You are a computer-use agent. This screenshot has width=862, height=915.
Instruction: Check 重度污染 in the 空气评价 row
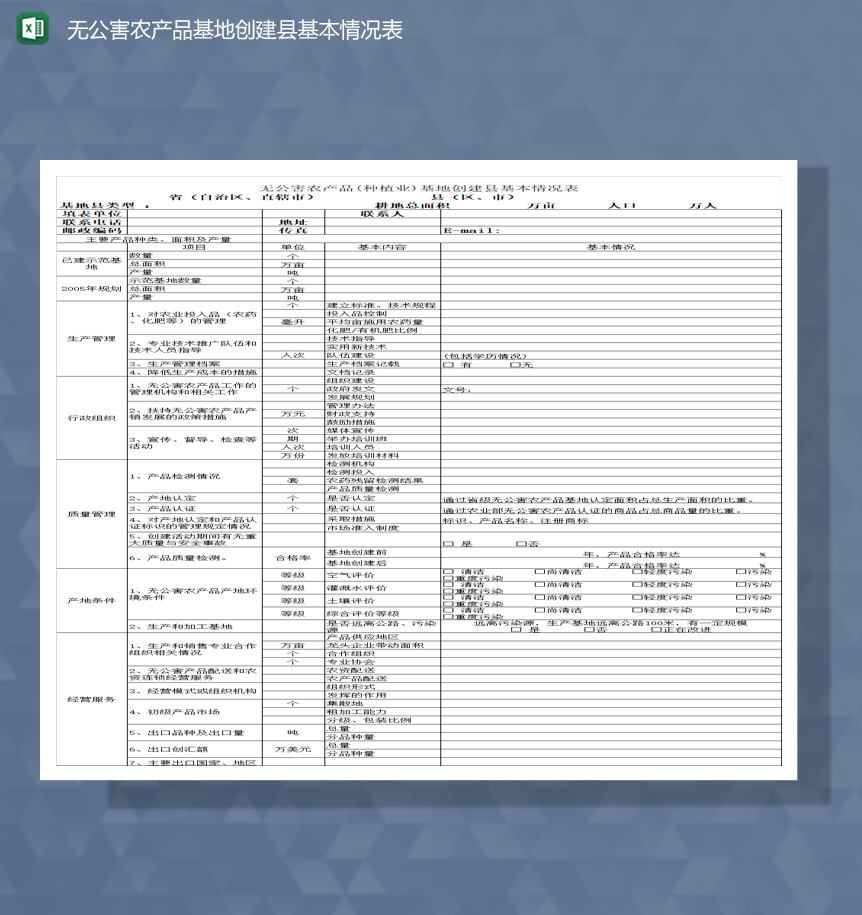(449, 578)
